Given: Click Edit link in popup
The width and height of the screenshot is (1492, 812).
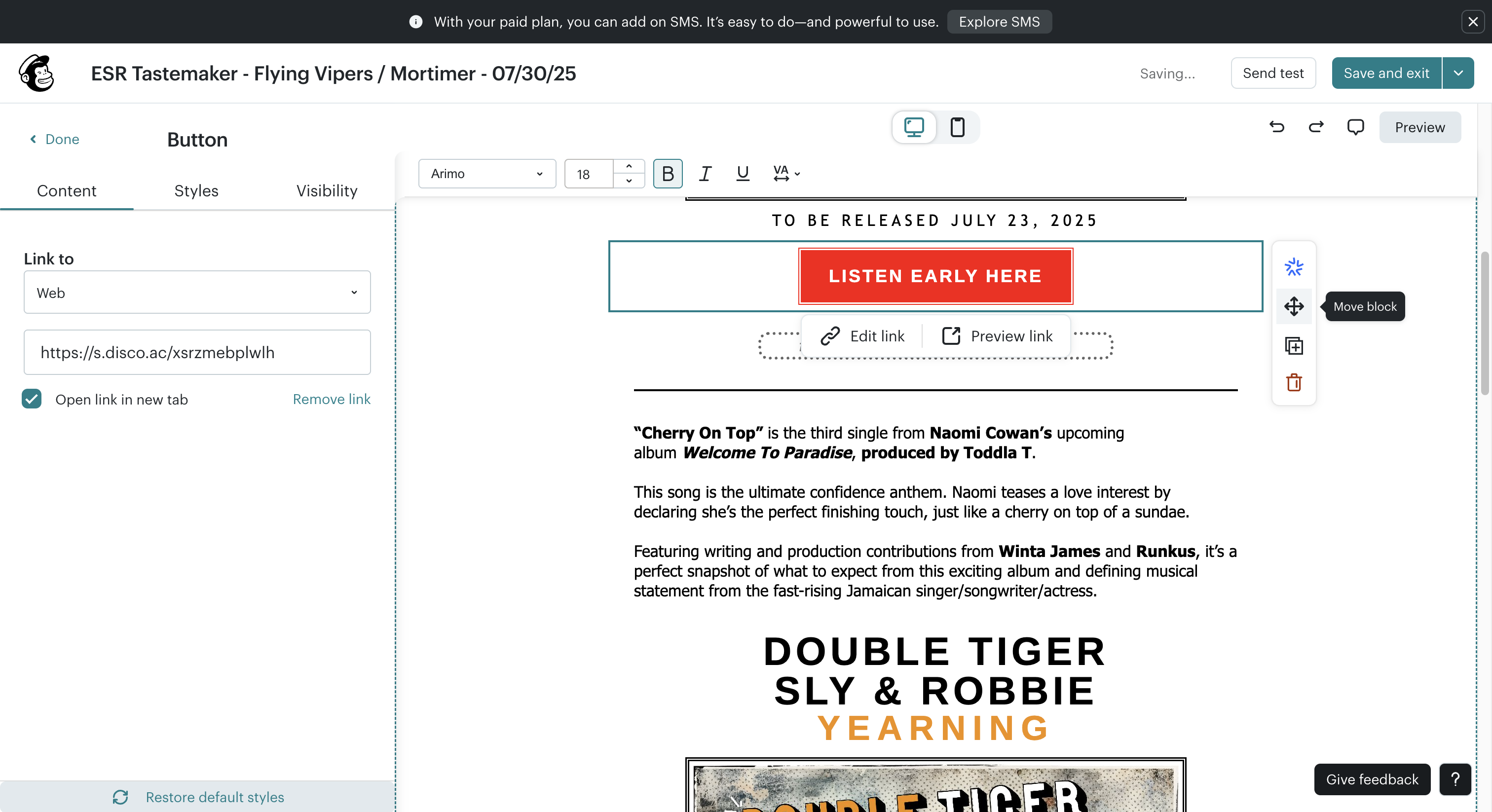Looking at the screenshot, I should click(x=862, y=336).
